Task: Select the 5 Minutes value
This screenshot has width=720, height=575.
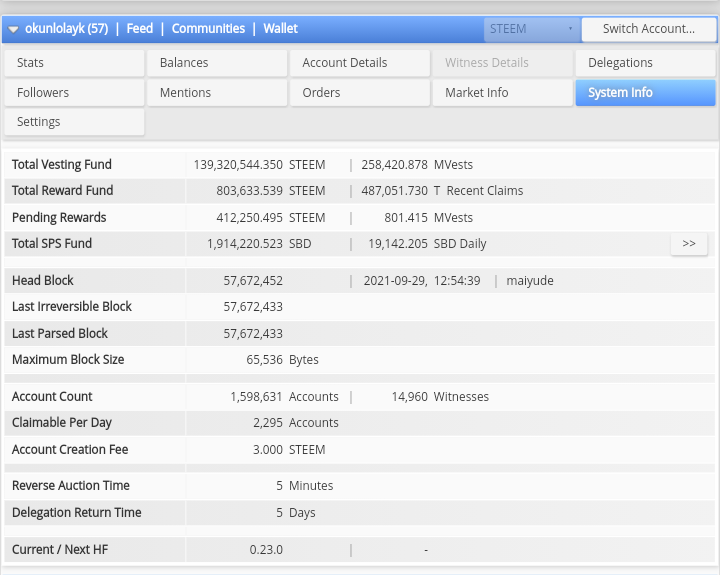Action: tap(304, 486)
